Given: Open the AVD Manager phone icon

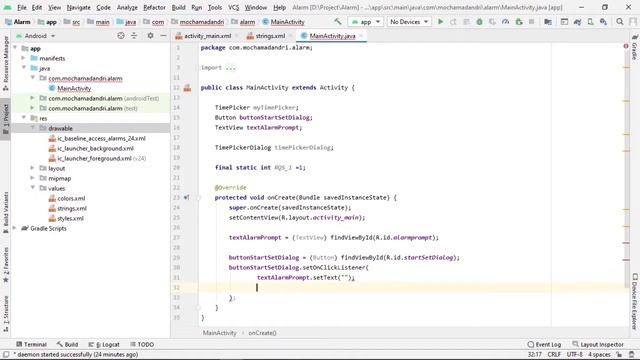Looking at the screenshot, I should coord(590,22).
